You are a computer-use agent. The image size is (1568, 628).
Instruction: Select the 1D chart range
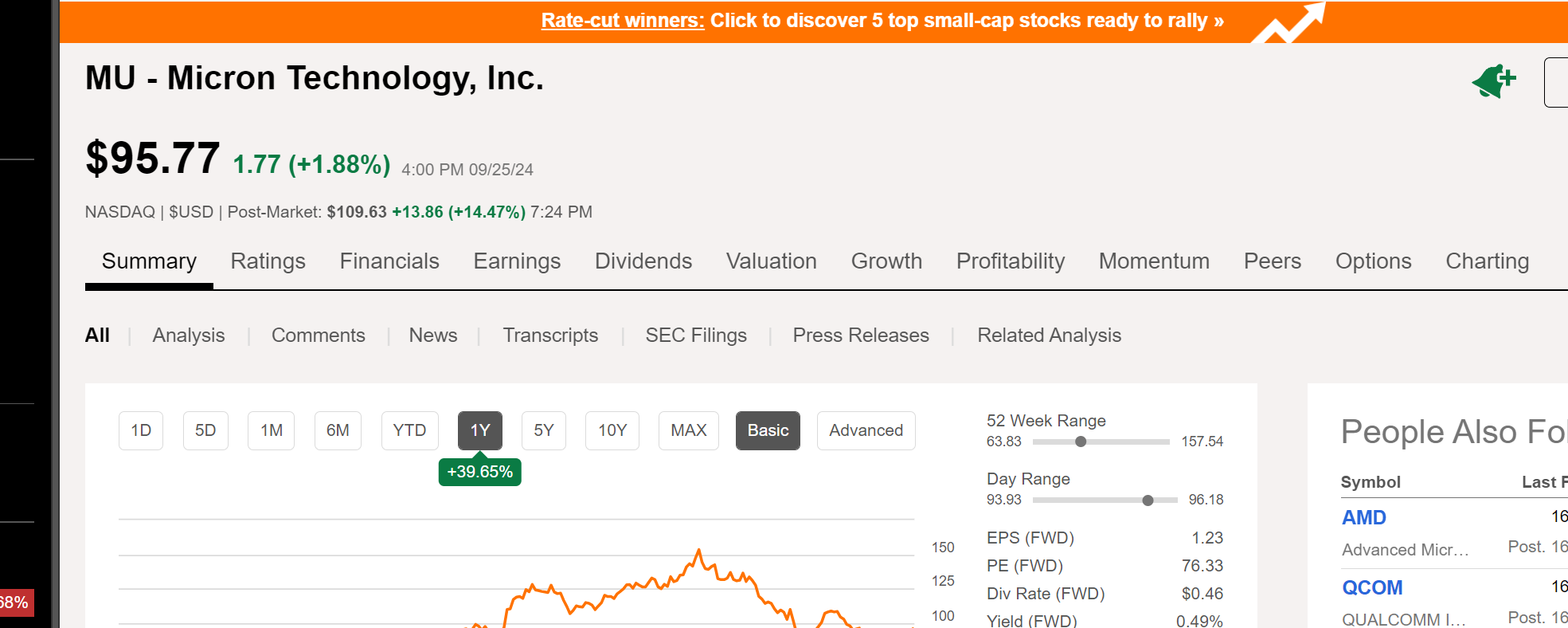tap(141, 430)
